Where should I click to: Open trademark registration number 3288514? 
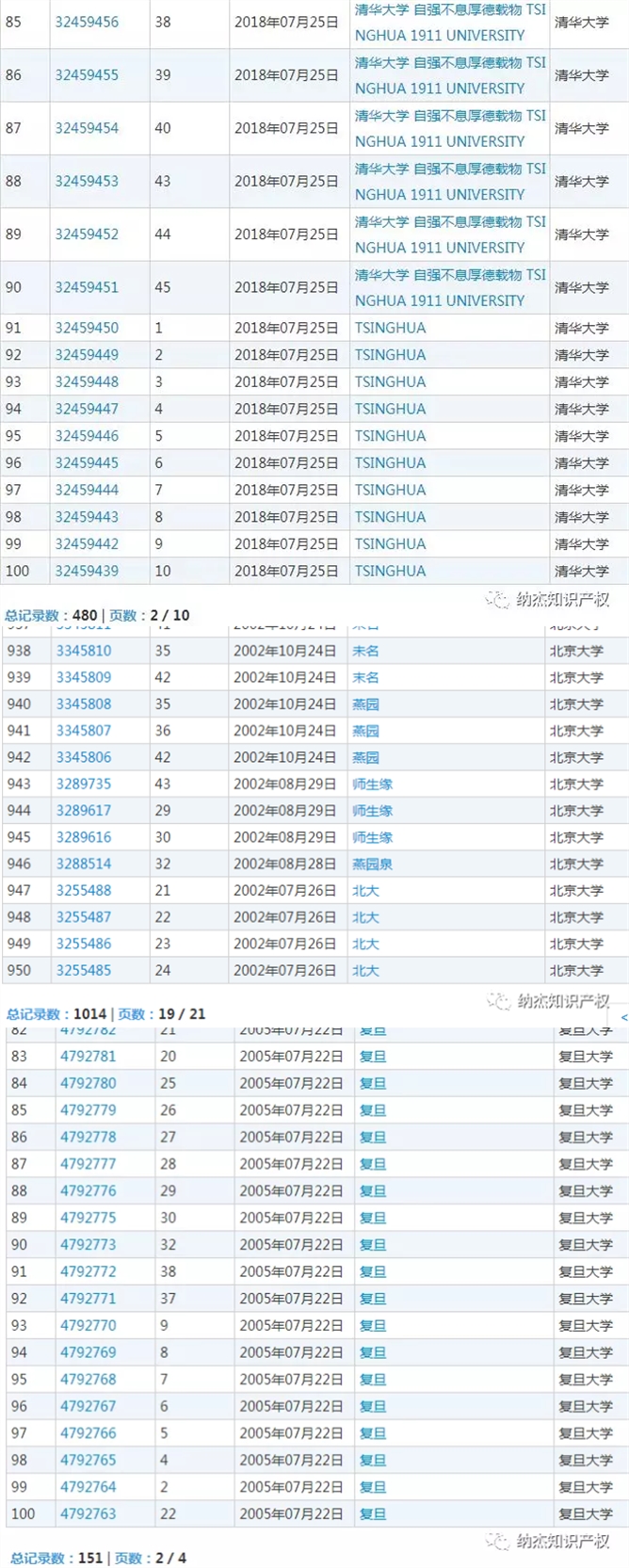84,864
